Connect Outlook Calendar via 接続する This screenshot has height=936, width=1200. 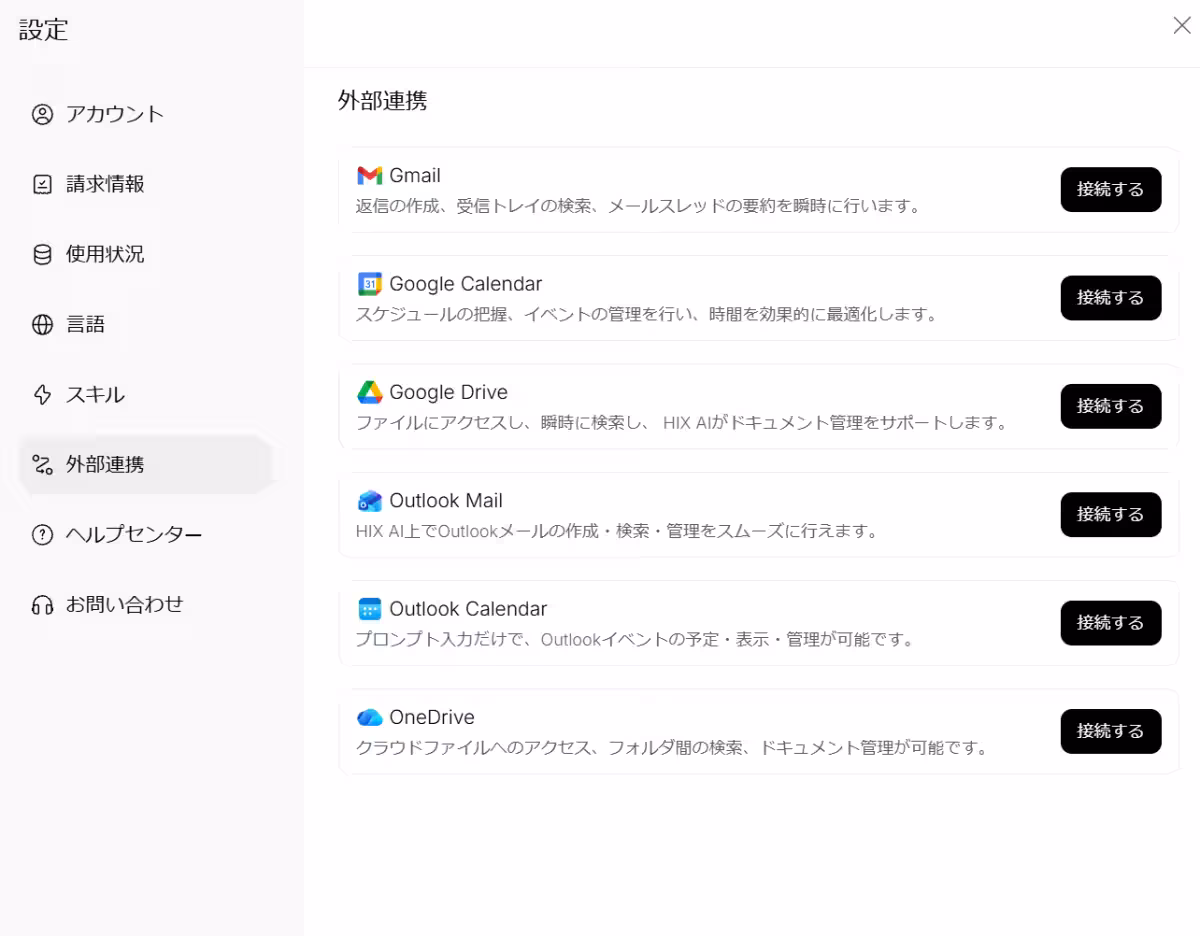pos(1111,622)
